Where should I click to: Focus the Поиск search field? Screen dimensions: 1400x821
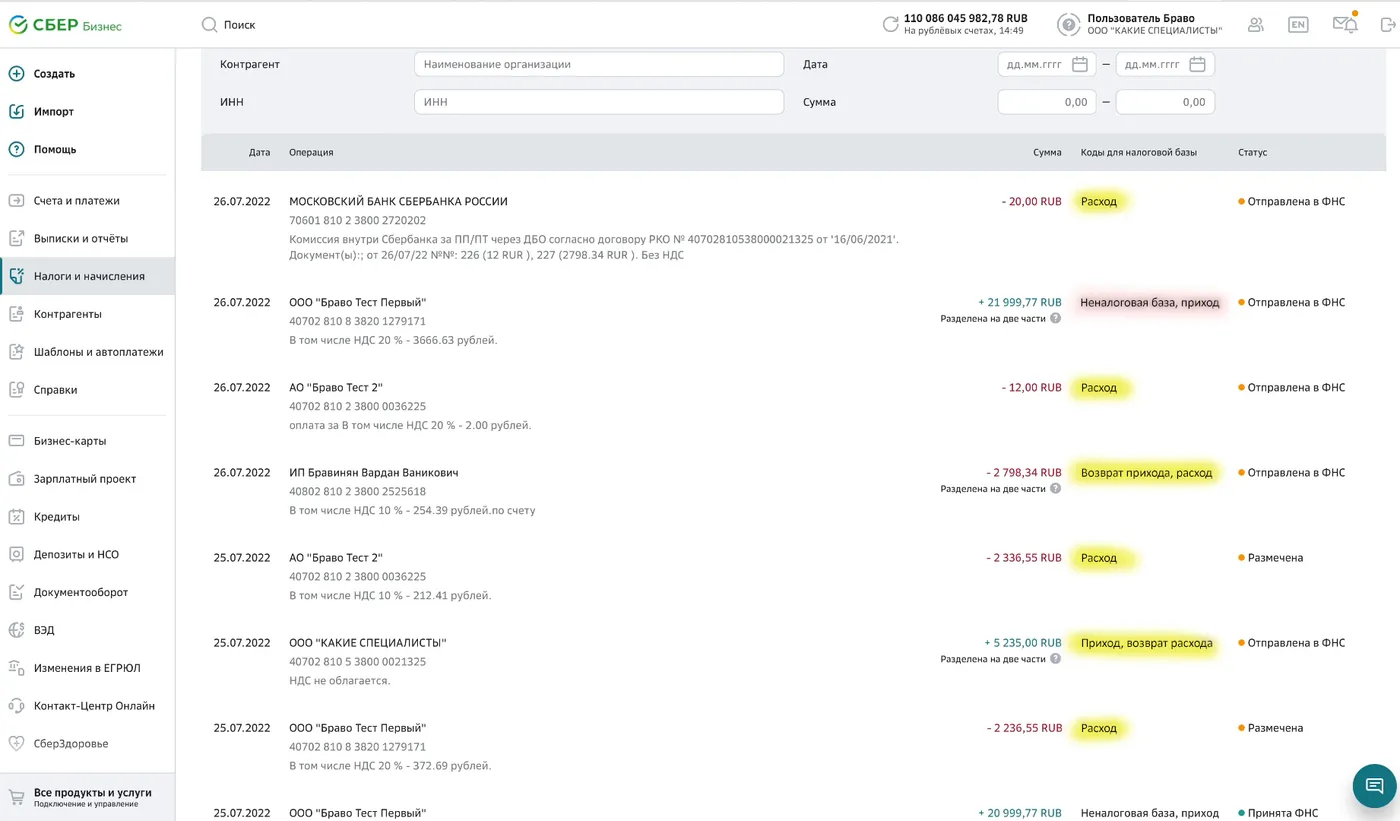point(240,25)
